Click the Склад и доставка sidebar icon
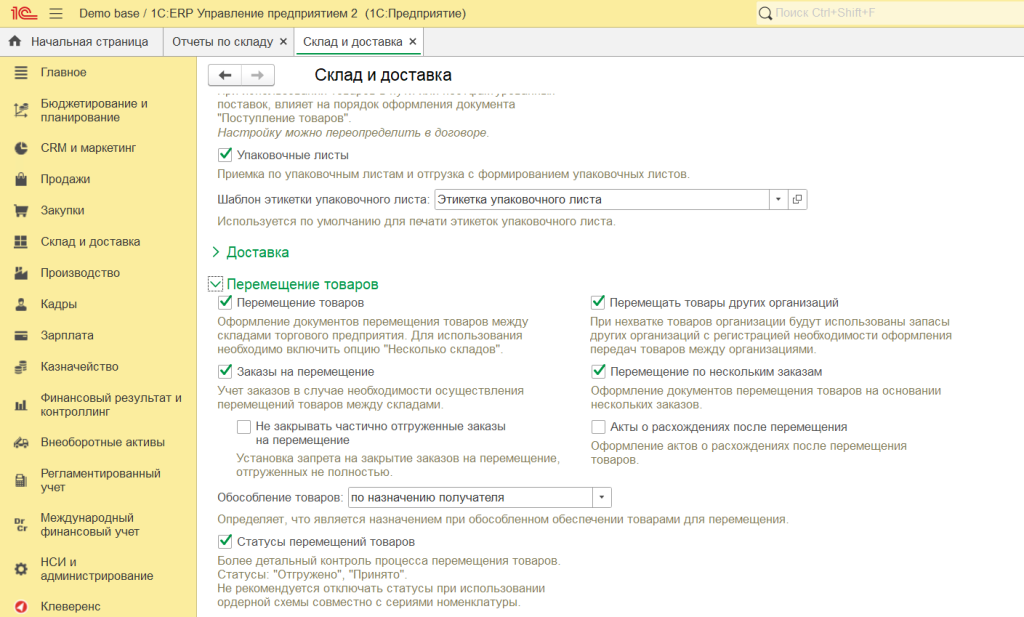The image size is (1024, 617). [21, 242]
